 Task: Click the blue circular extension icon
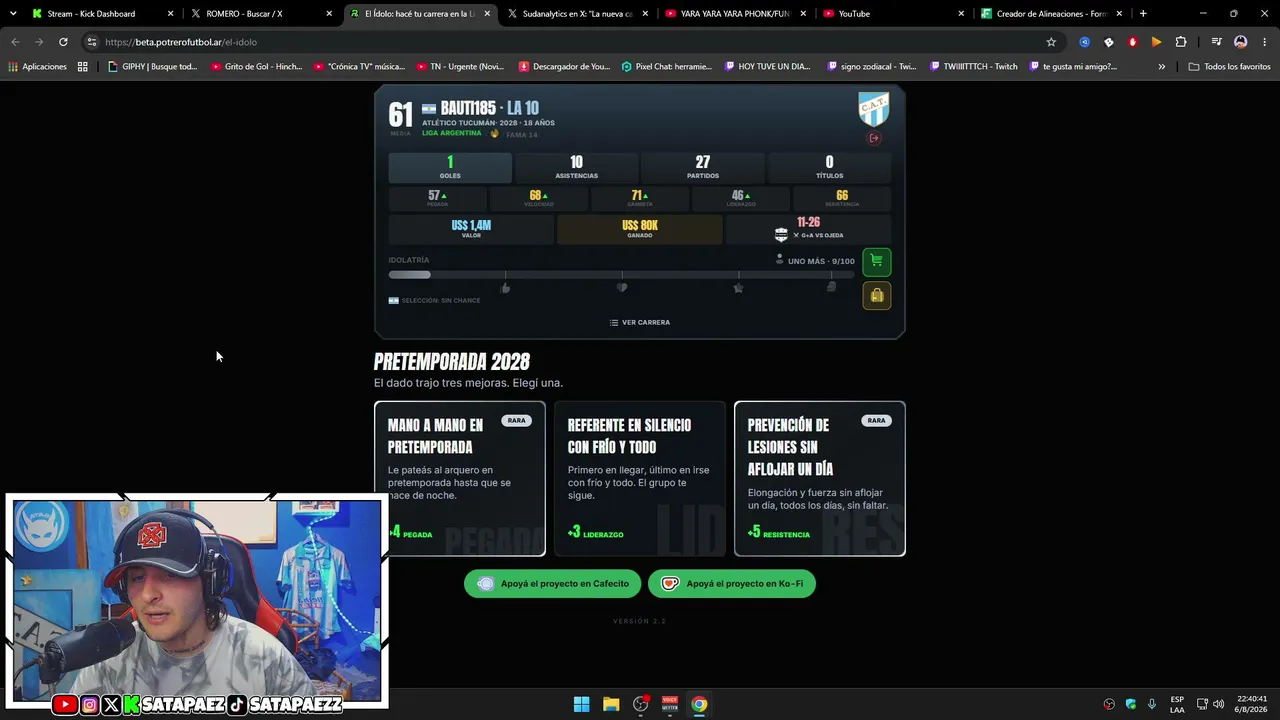(1085, 42)
